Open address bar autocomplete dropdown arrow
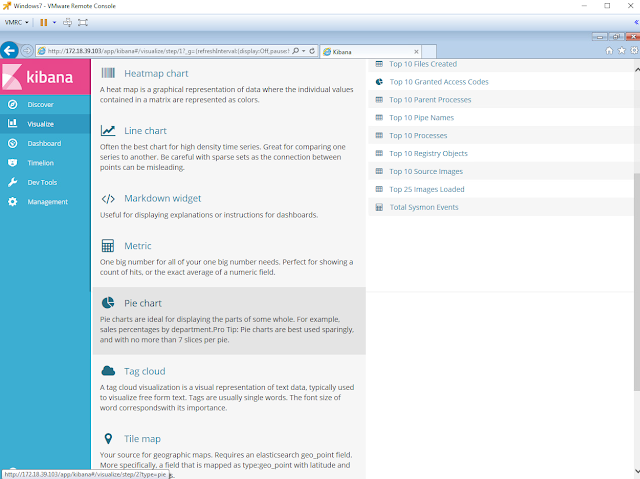 click(x=304, y=51)
